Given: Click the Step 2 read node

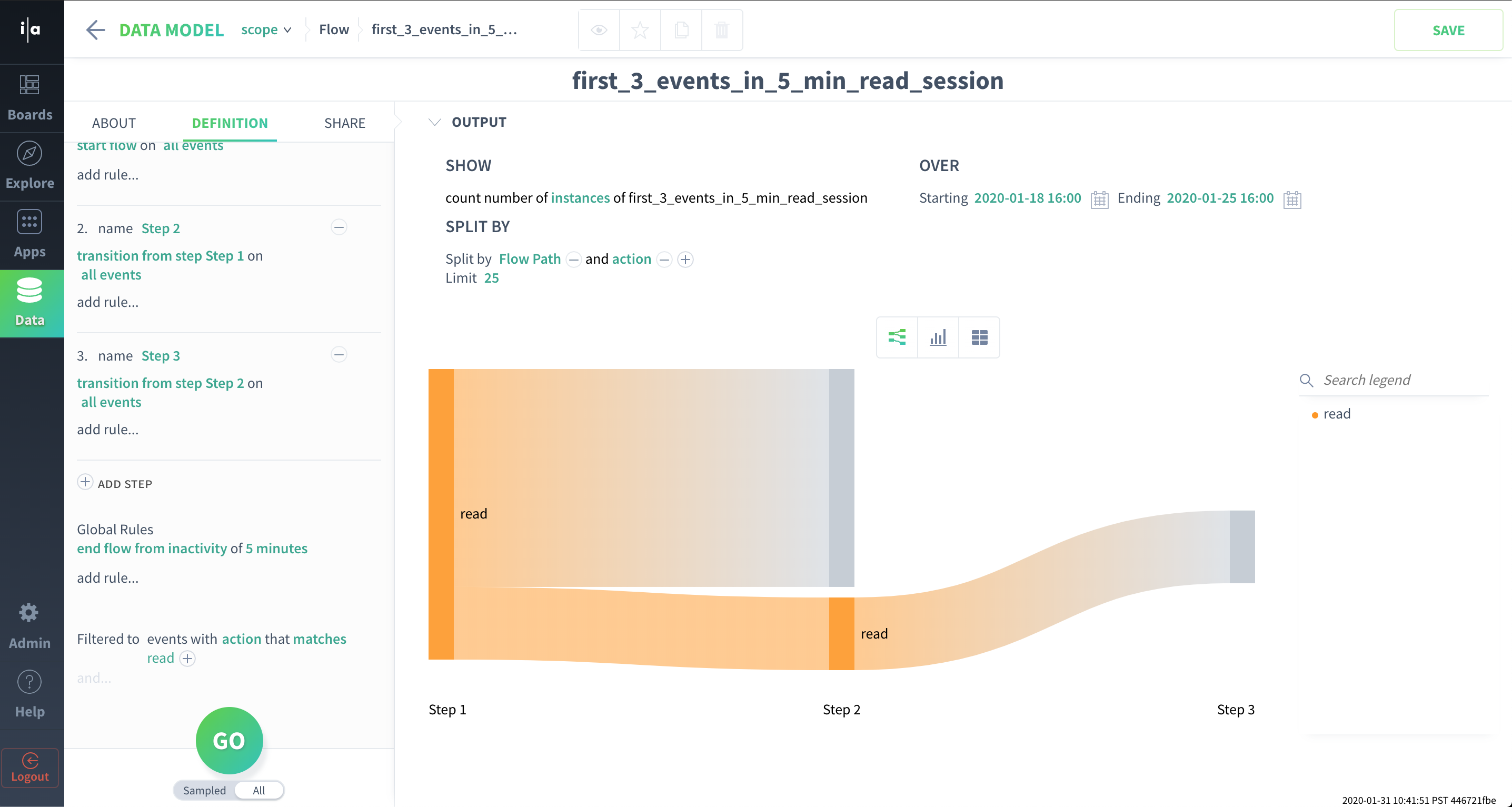Looking at the screenshot, I should tap(841, 633).
